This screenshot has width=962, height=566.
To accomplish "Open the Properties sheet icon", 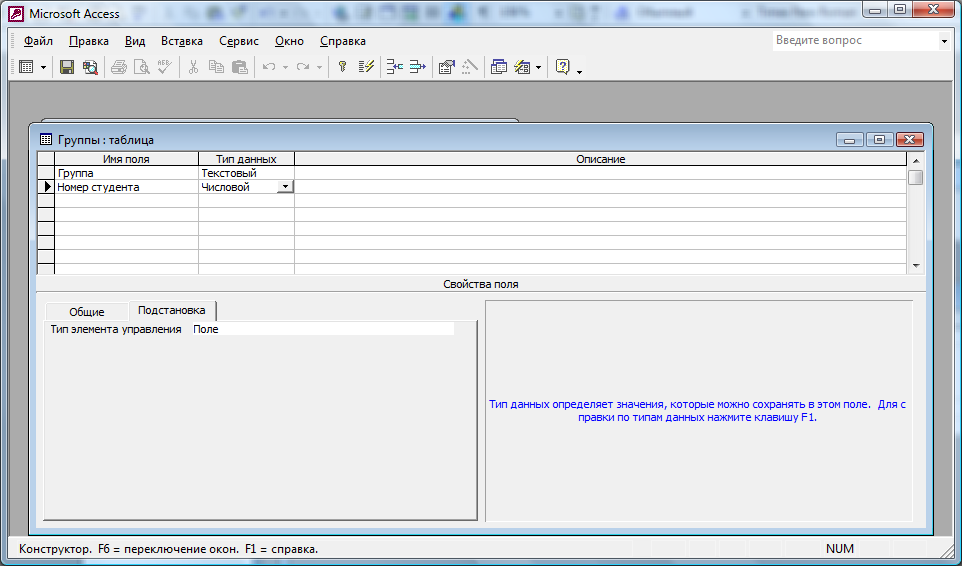I will coord(447,67).
